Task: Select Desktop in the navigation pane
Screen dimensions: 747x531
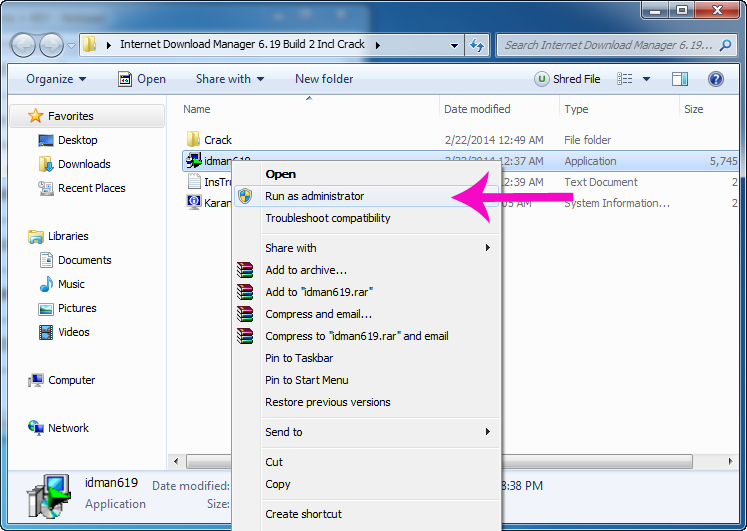Action: pyautogui.click(x=78, y=140)
